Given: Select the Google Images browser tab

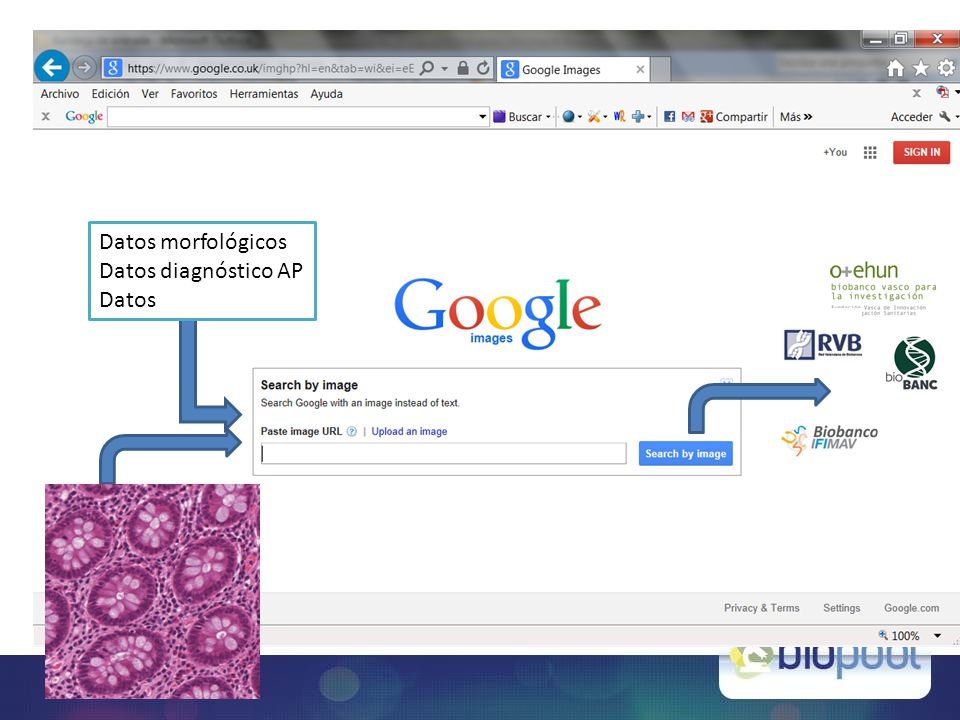Looking at the screenshot, I should click(x=574, y=69).
